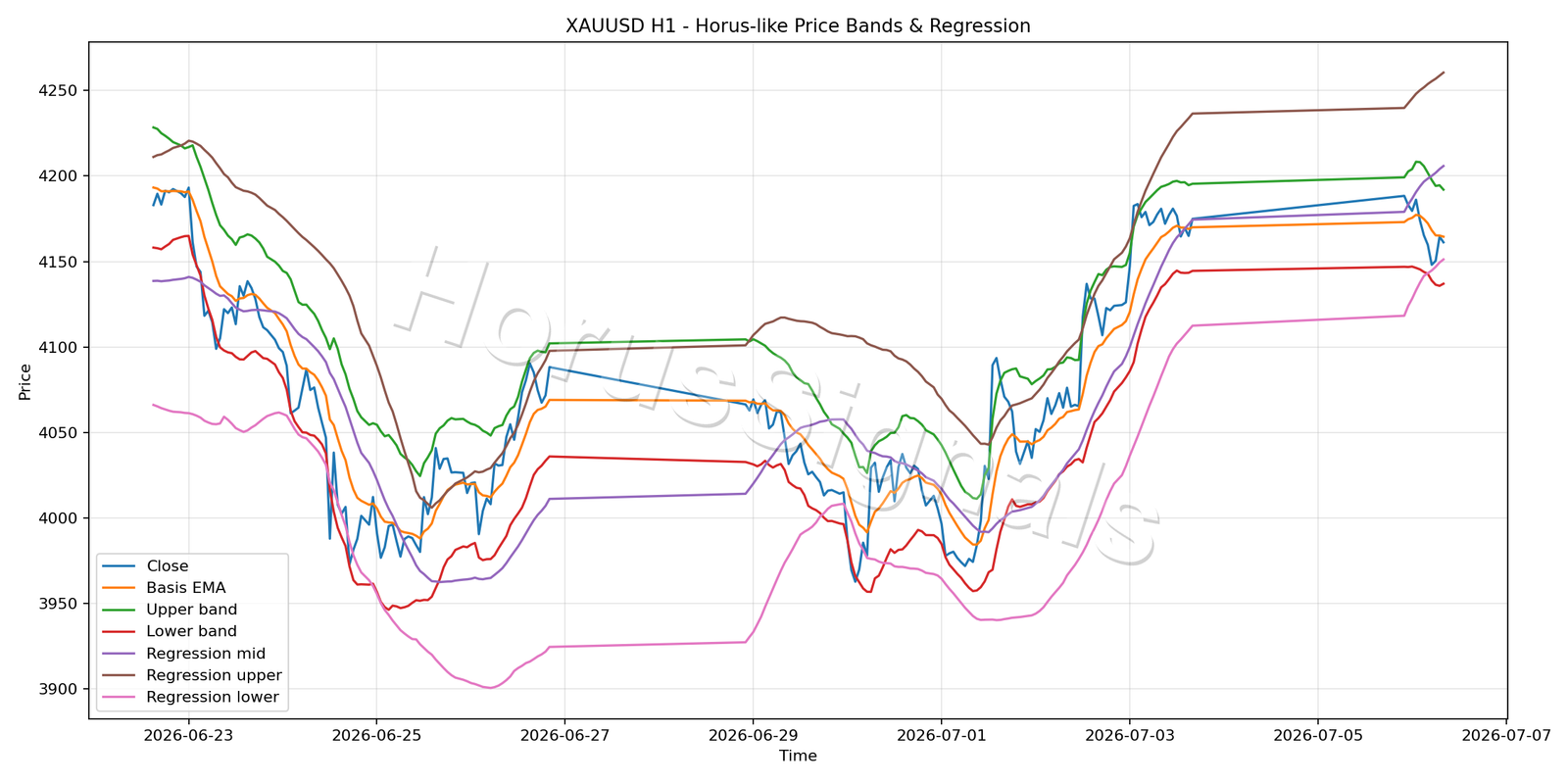Viewport: 1568px width, 784px height.
Task: Click the purple line swatch next to Regression mid
Action: coord(119,654)
